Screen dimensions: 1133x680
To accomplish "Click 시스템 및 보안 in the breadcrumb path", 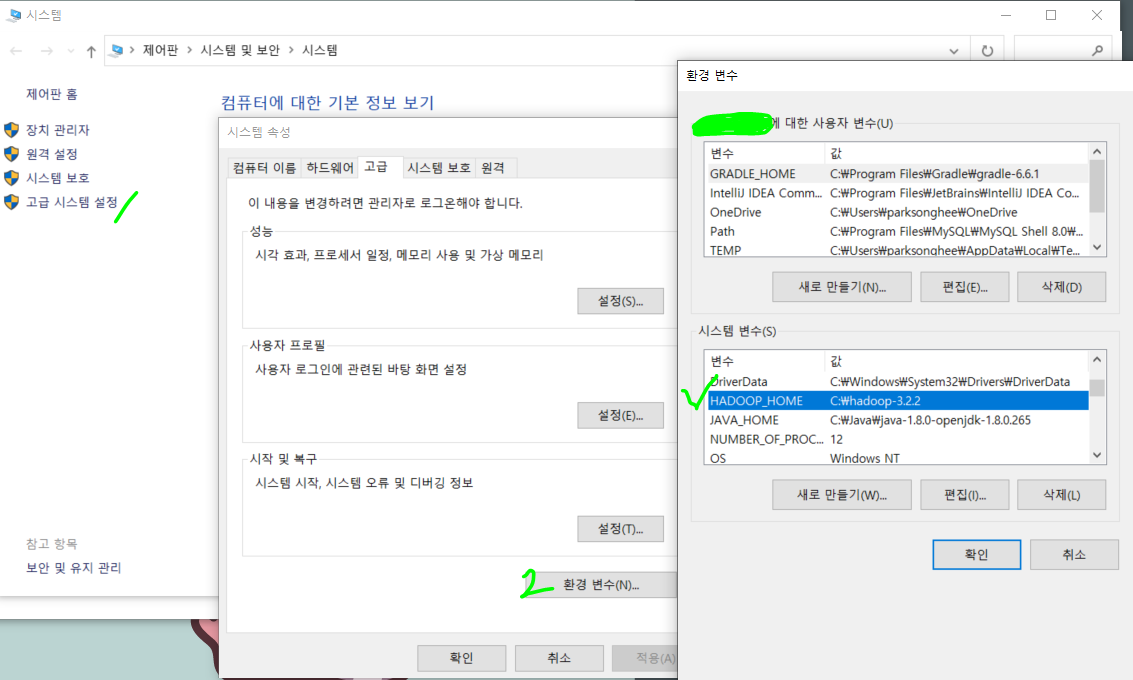I will (240, 50).
